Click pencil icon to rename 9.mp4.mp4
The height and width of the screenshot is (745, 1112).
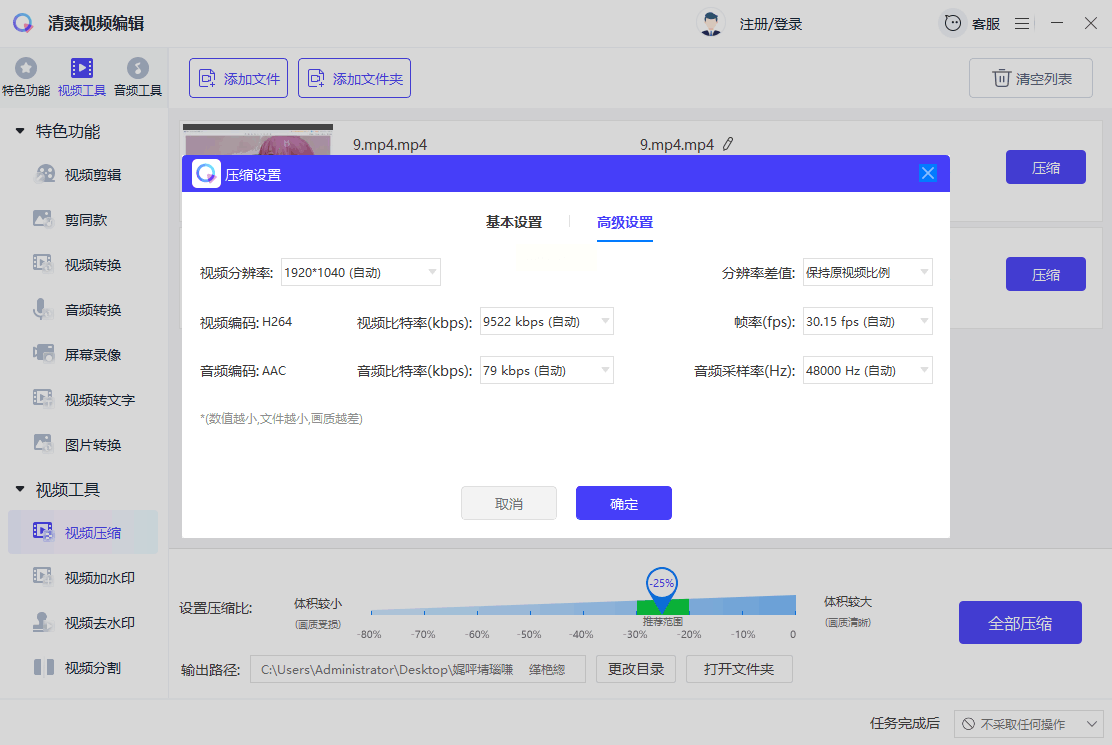[728, 144]
